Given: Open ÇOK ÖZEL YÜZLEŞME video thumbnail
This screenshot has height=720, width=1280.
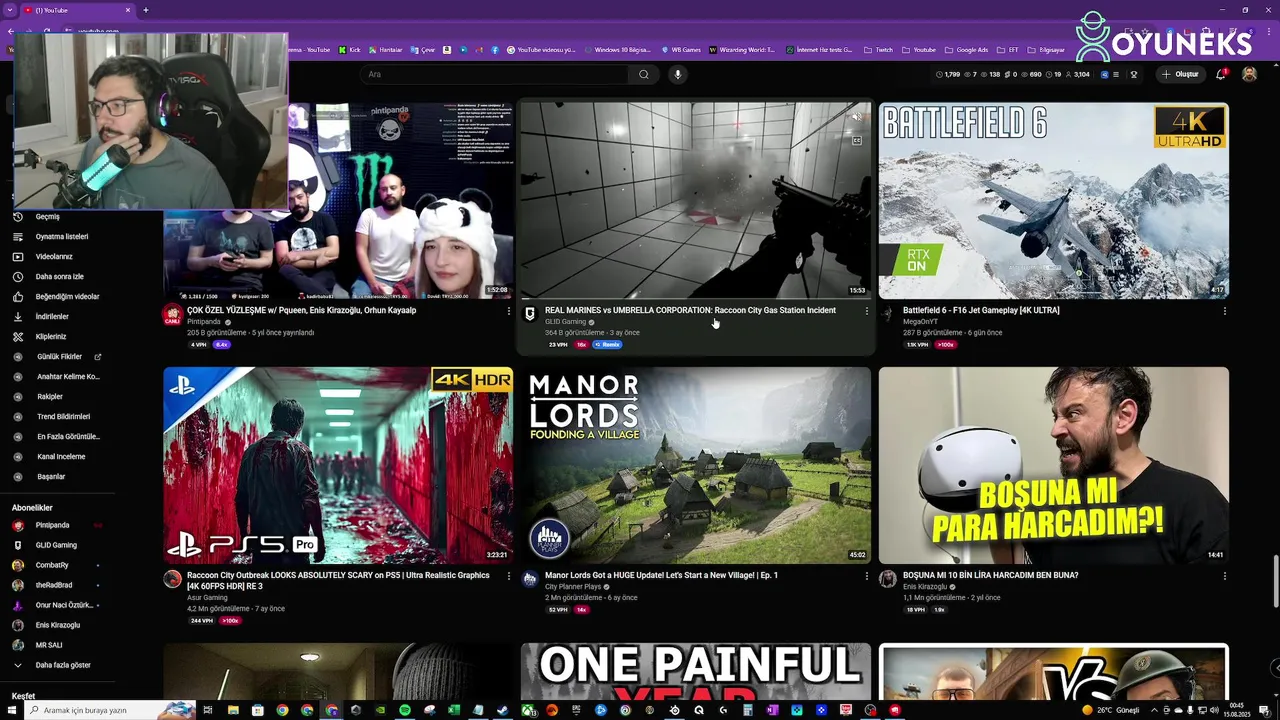Looking at the screenshot, I should (338, 200).
